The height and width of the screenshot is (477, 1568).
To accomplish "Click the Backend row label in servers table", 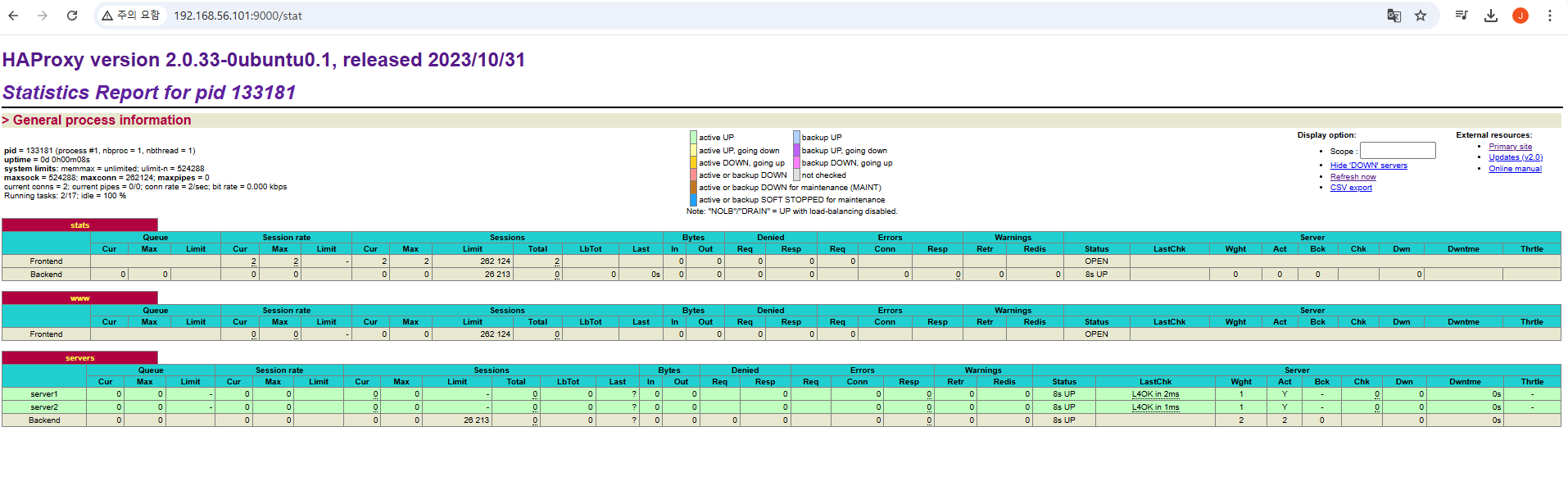I will [x=44, y=420].
